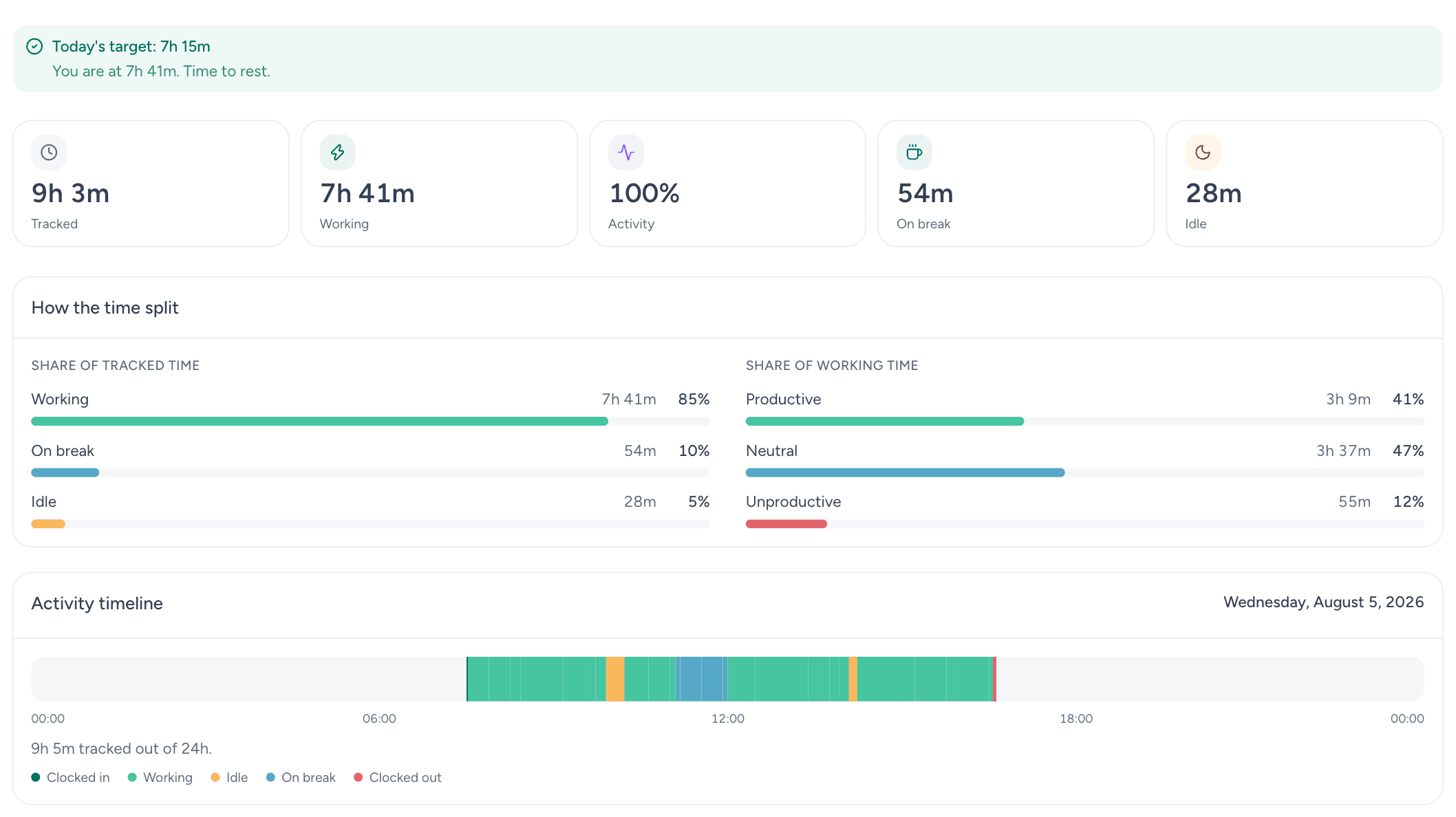Click the coffee cup icon in the On break card
Screen dimensions: 1456x817
[914, 152]
